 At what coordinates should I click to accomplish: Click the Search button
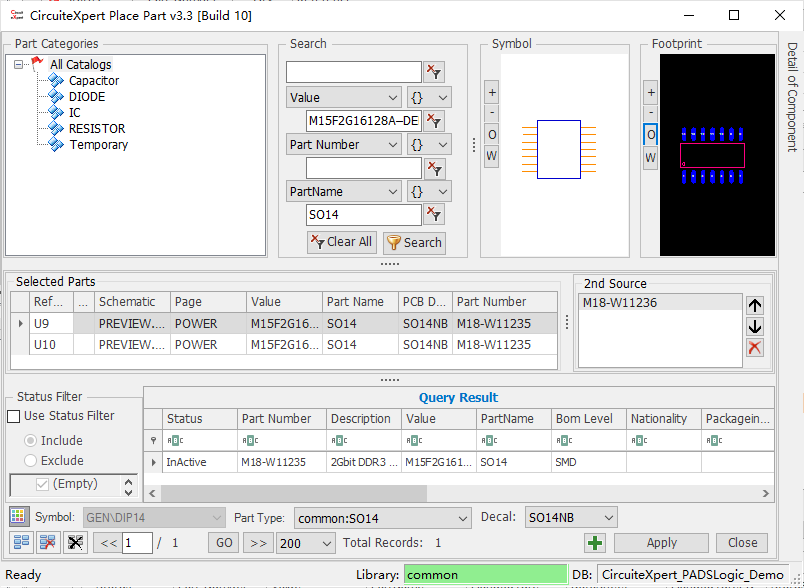click(x=414, y=242)
